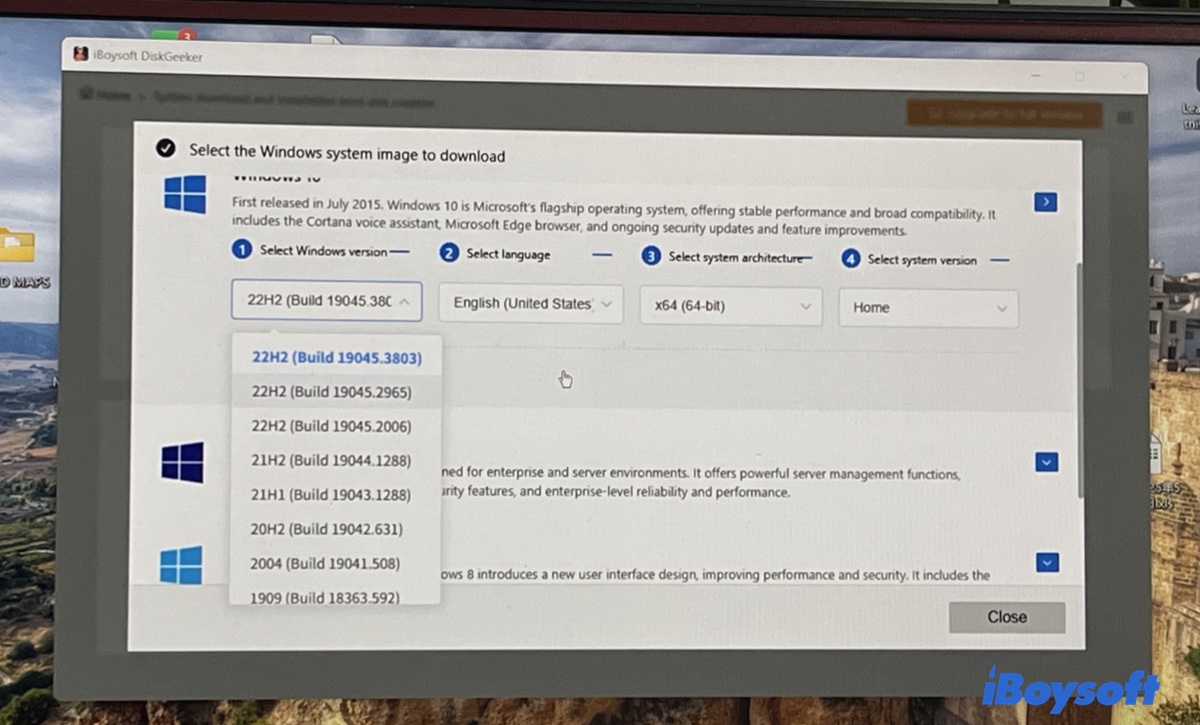Expand the Windows 8 section arrow
Image resolution: width=1200 pixels, height=725 pixels.
pyautogui.click(x=1047, y=562)
